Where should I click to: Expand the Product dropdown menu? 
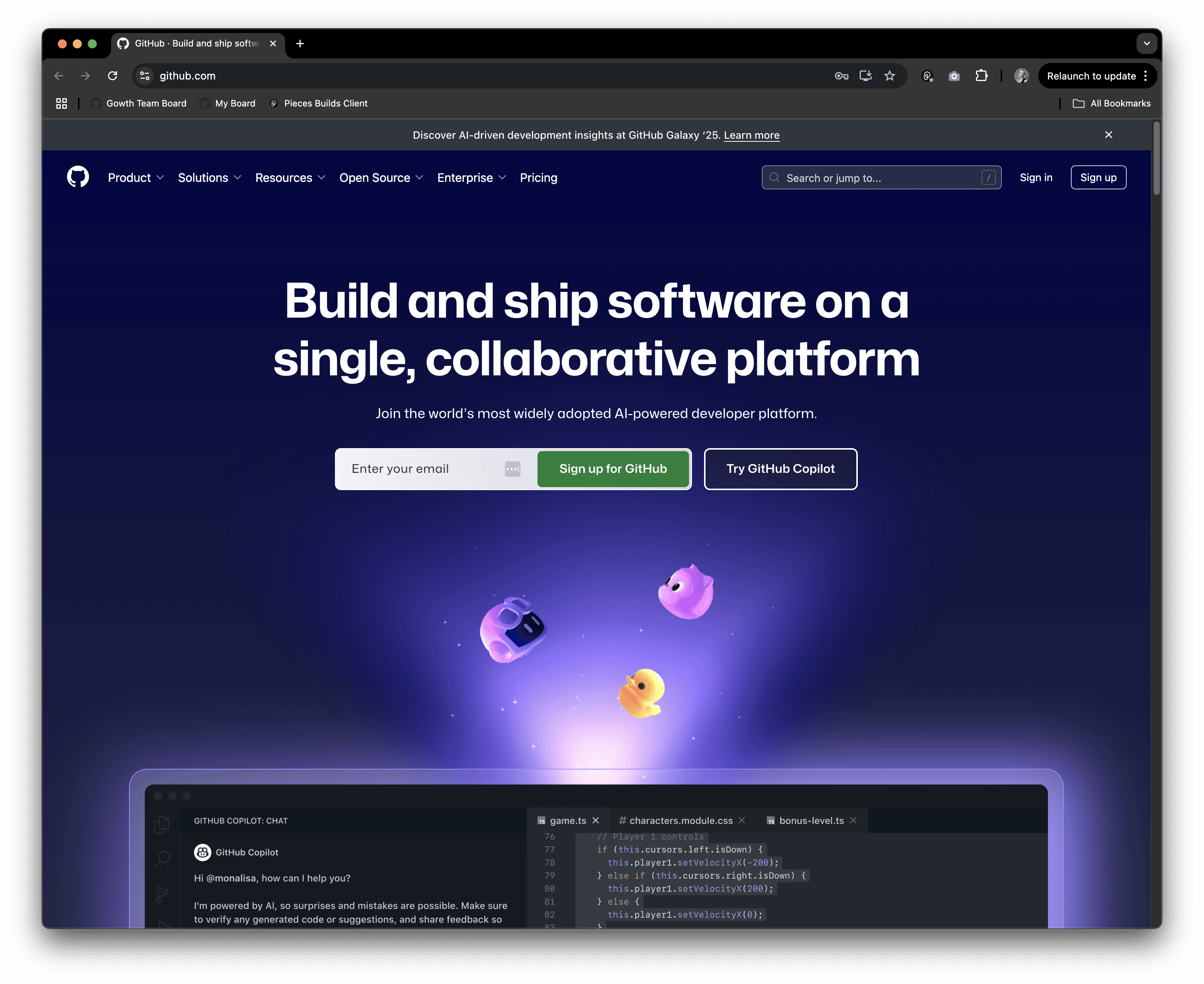tap(136, 177)
